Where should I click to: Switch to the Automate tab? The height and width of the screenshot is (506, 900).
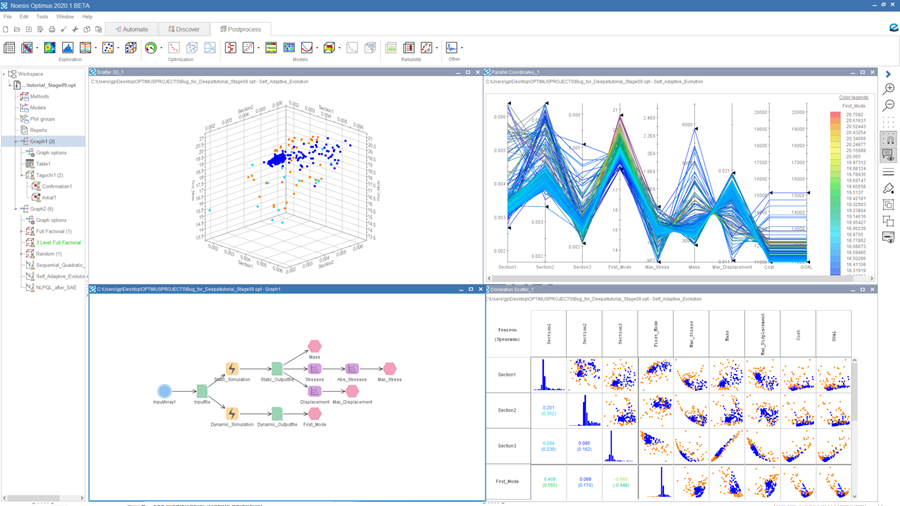tap(131, 29)
